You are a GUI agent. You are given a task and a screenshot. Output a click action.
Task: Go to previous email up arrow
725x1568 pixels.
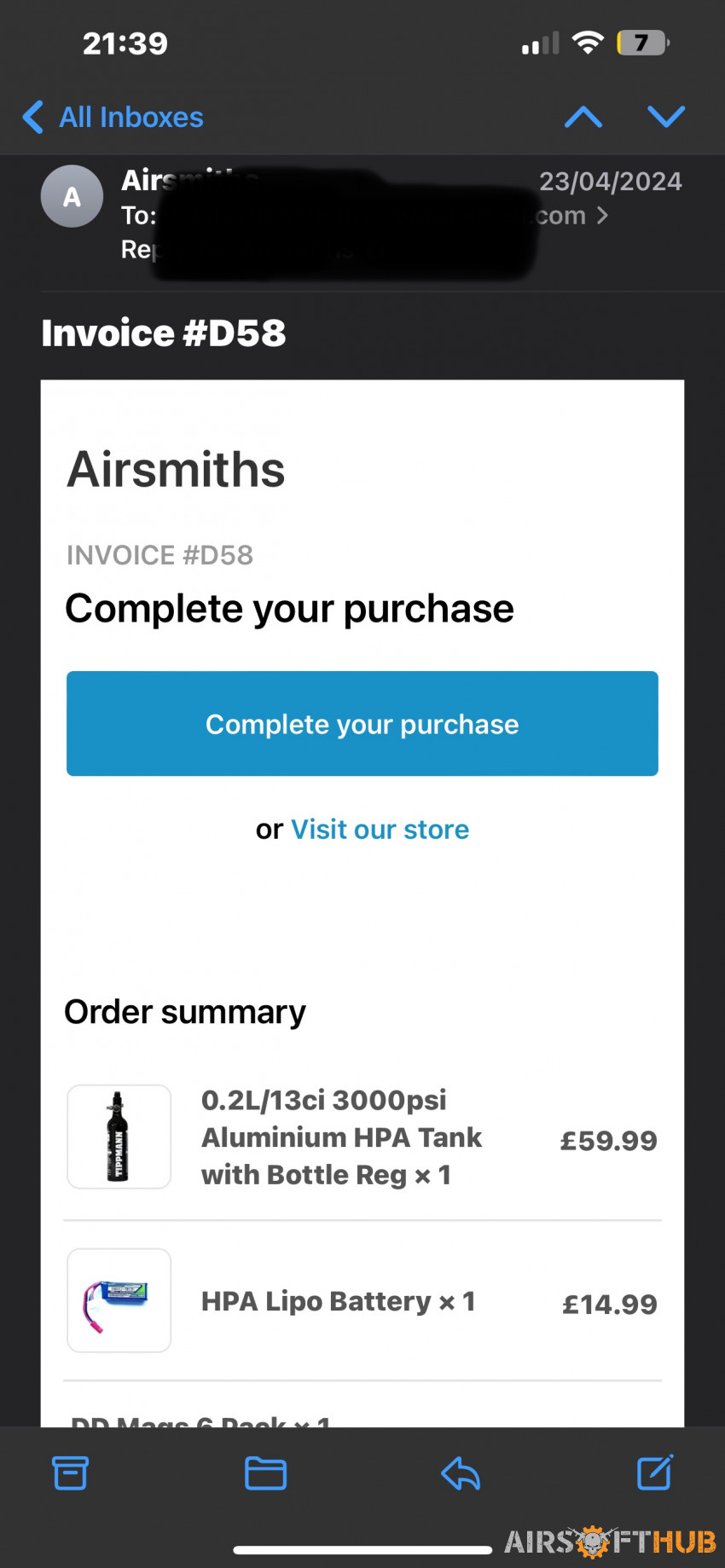tap(583, 117)
